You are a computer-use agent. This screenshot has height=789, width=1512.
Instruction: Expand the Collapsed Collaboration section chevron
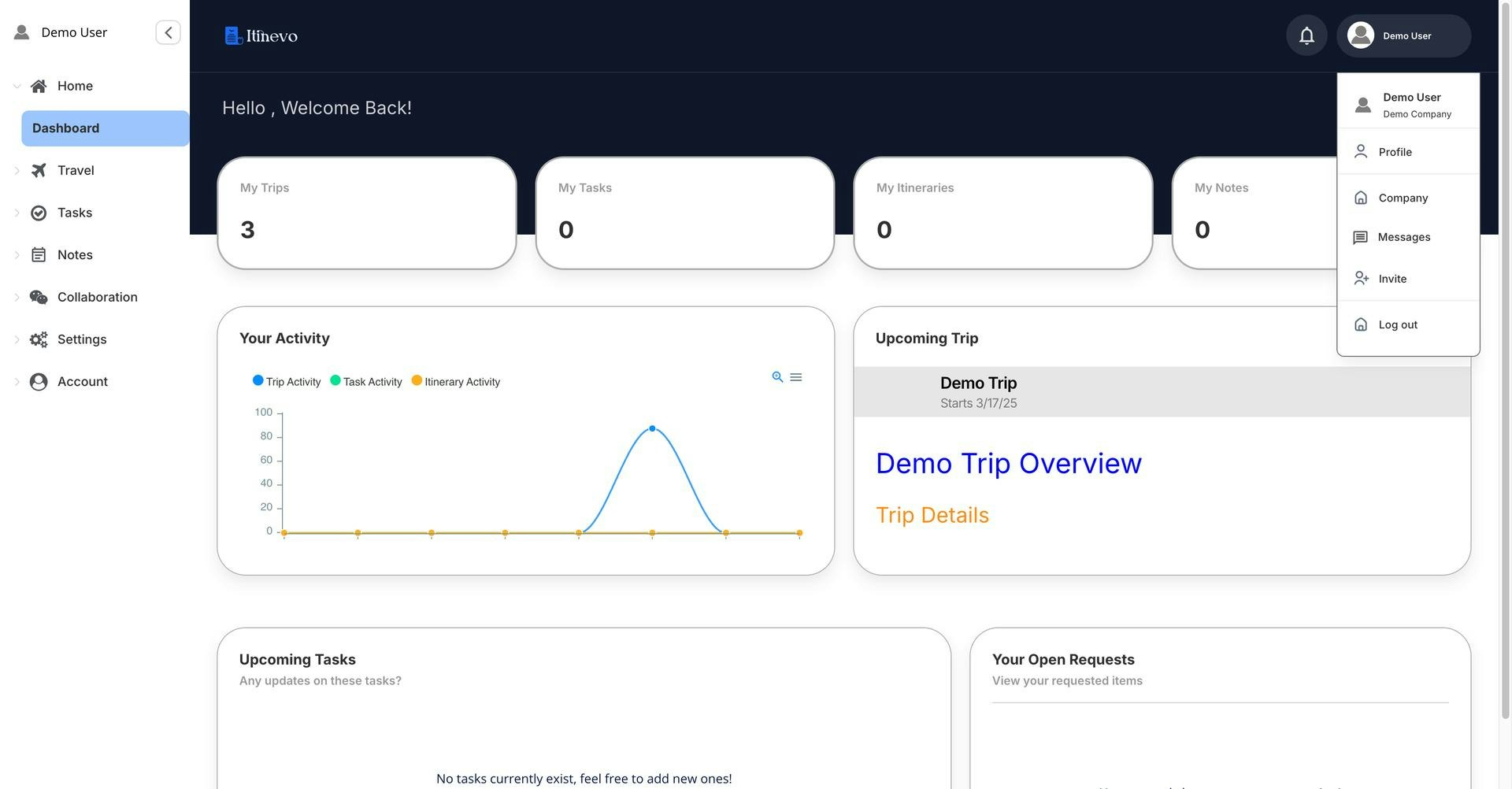pyautogui.click(x=17, y=297)
